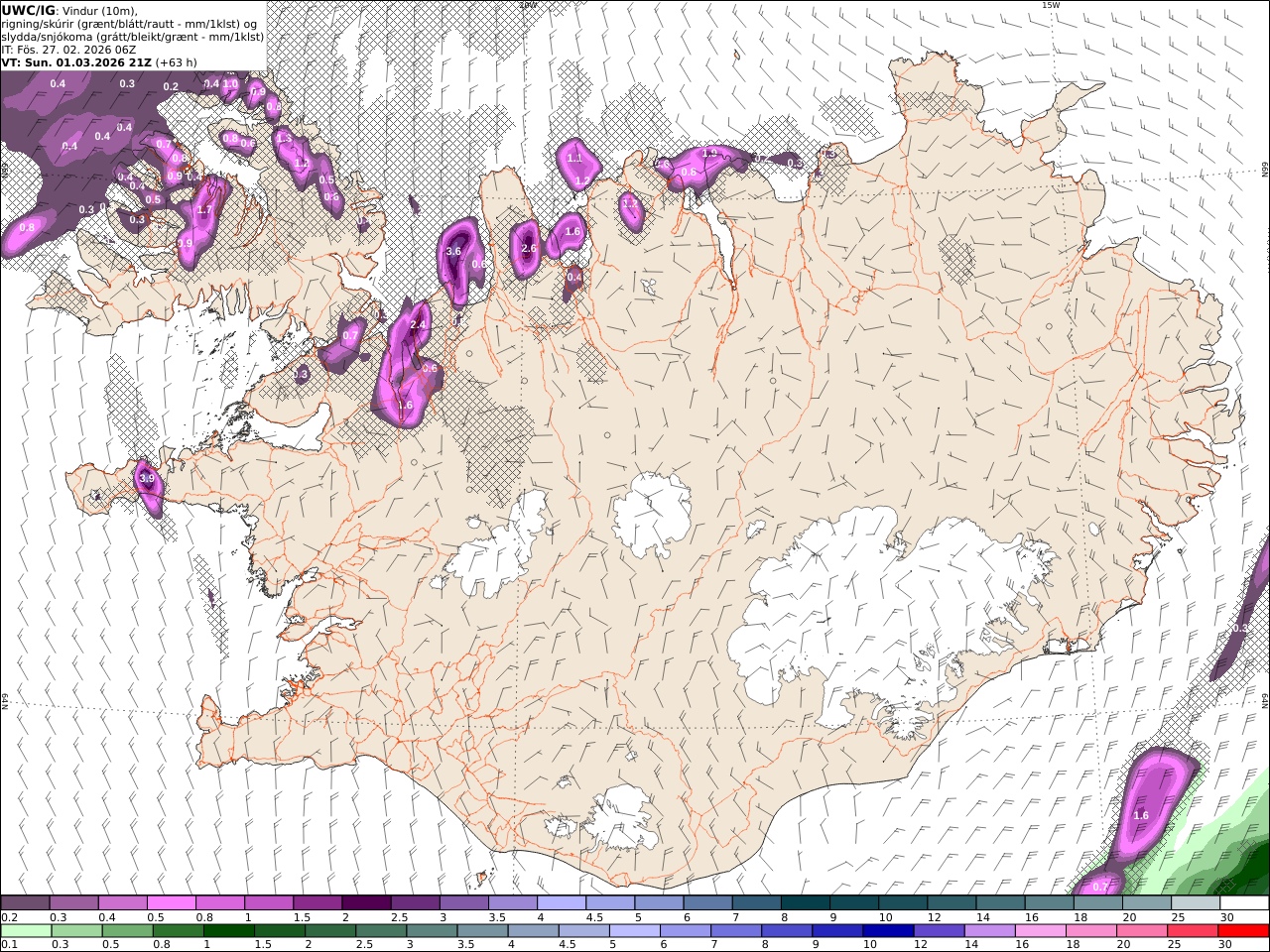Click the 'slydda/snjókoma' legend description line
The height and width of the screenshot is (952, 1270).
[x=132, y=36]
